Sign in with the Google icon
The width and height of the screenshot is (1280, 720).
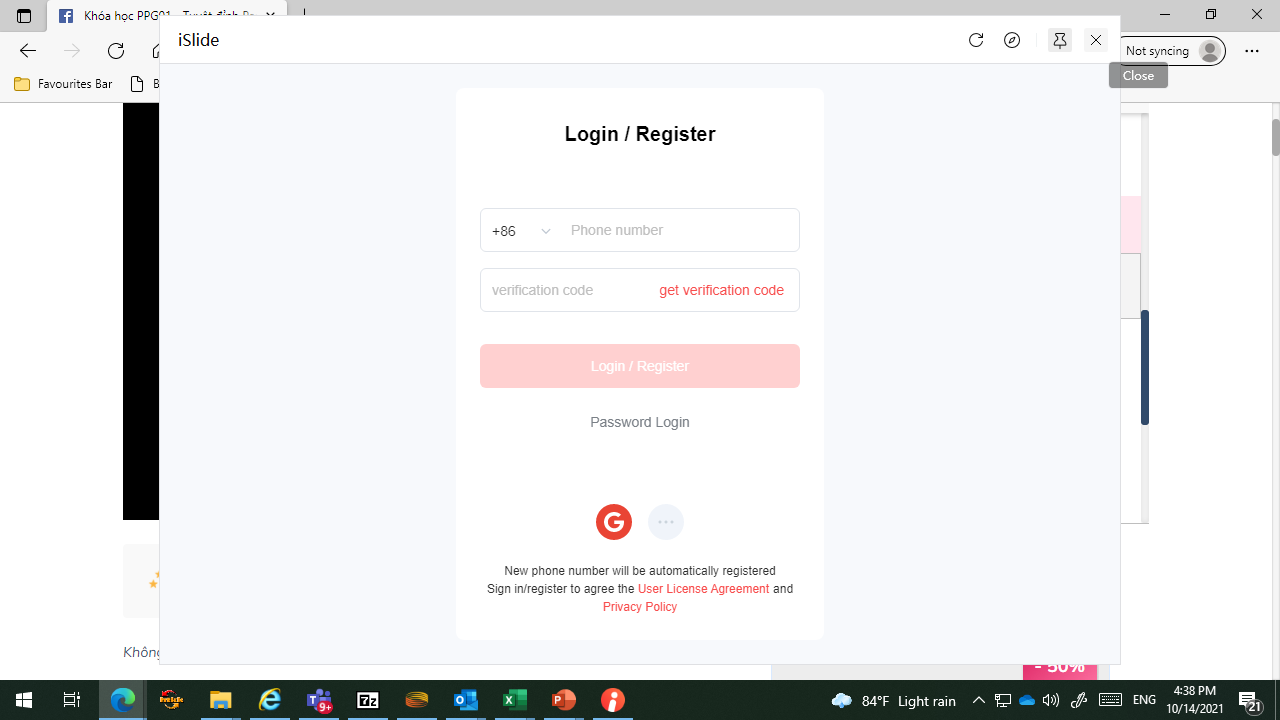tap(614, 522)
